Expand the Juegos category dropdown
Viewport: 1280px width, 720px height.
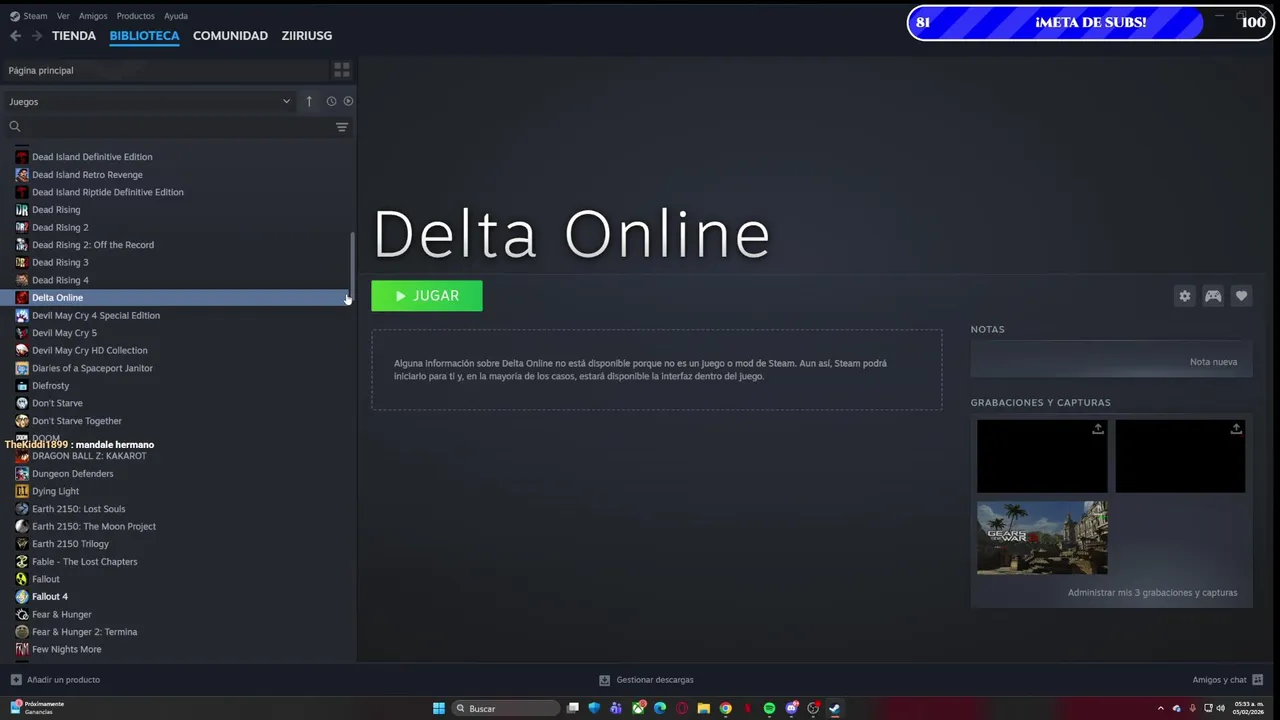(x=286, y=101)
